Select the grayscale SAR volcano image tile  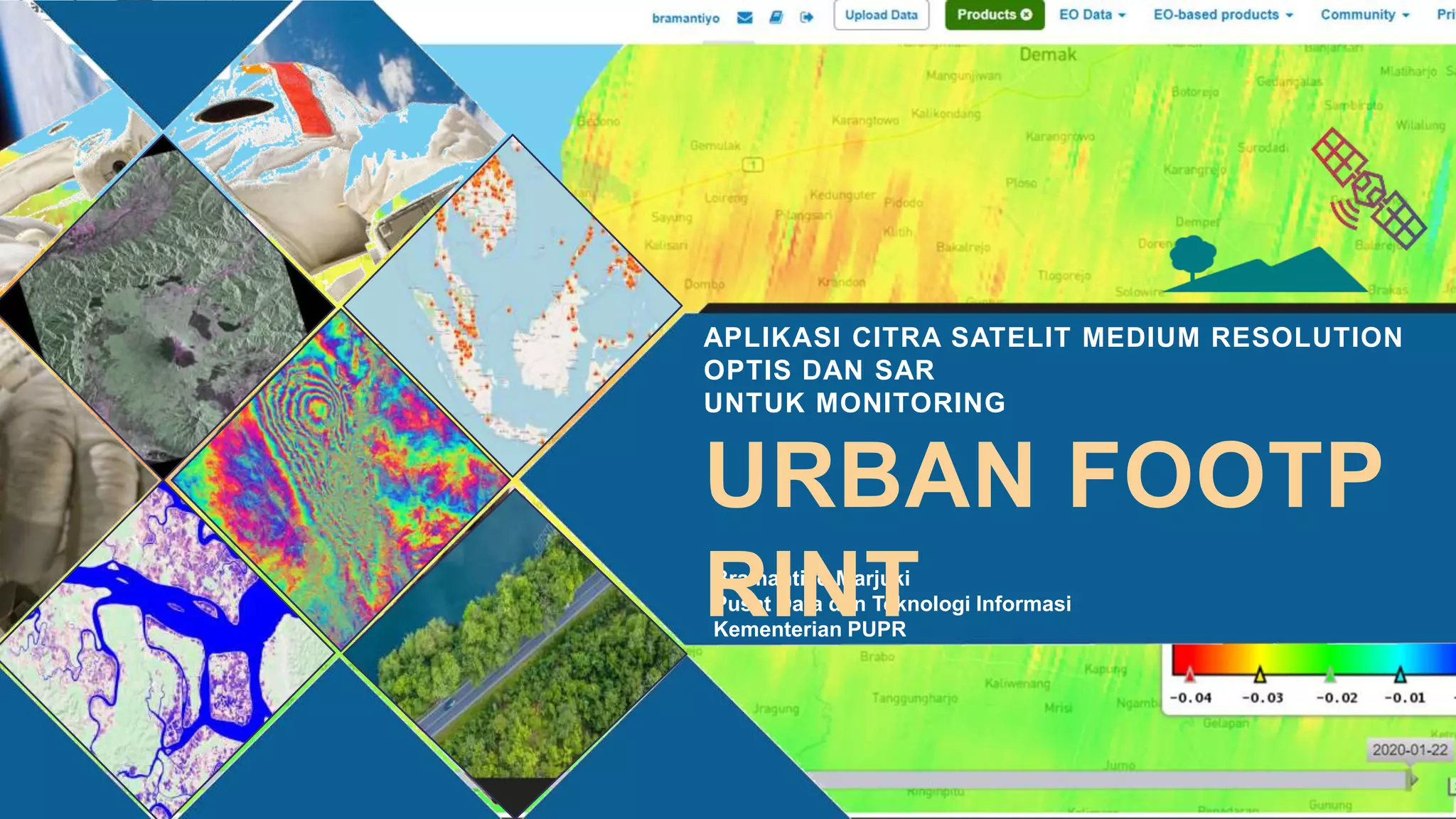[168, 306]
